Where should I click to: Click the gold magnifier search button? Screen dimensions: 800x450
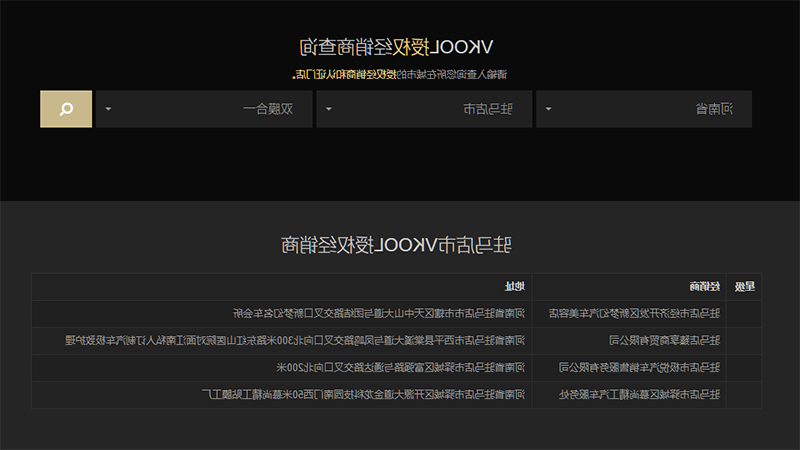pyautogui.click(x=66, y=109)
